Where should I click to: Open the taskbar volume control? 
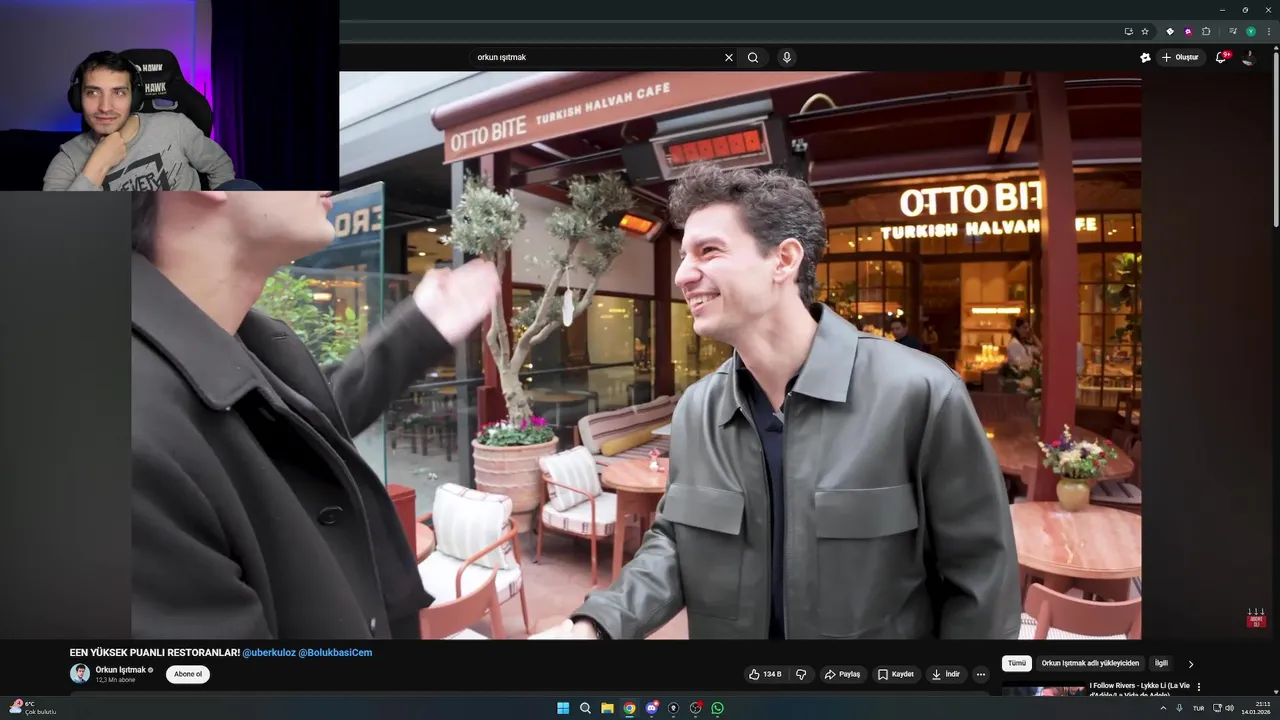(x=1229, y=708)
